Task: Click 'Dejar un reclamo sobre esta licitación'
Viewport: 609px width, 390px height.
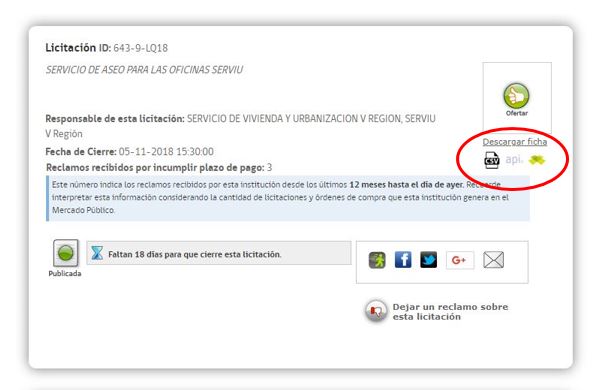Action: click(x=450, y=312)
